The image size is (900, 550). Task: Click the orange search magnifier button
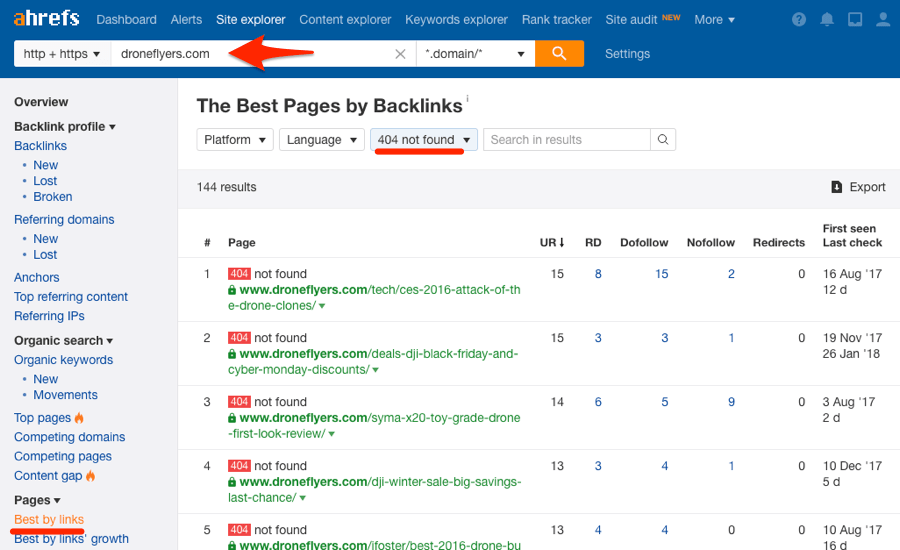[559, 53]
